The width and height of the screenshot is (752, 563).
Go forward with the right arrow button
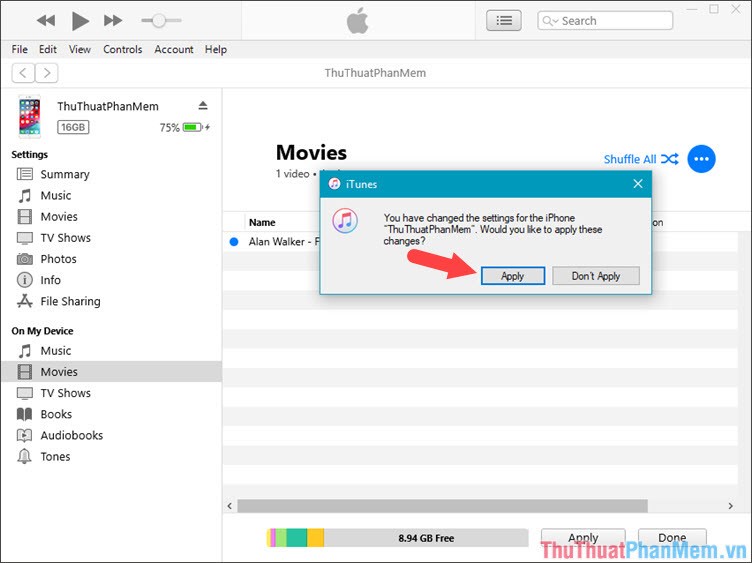coord(47,73)
